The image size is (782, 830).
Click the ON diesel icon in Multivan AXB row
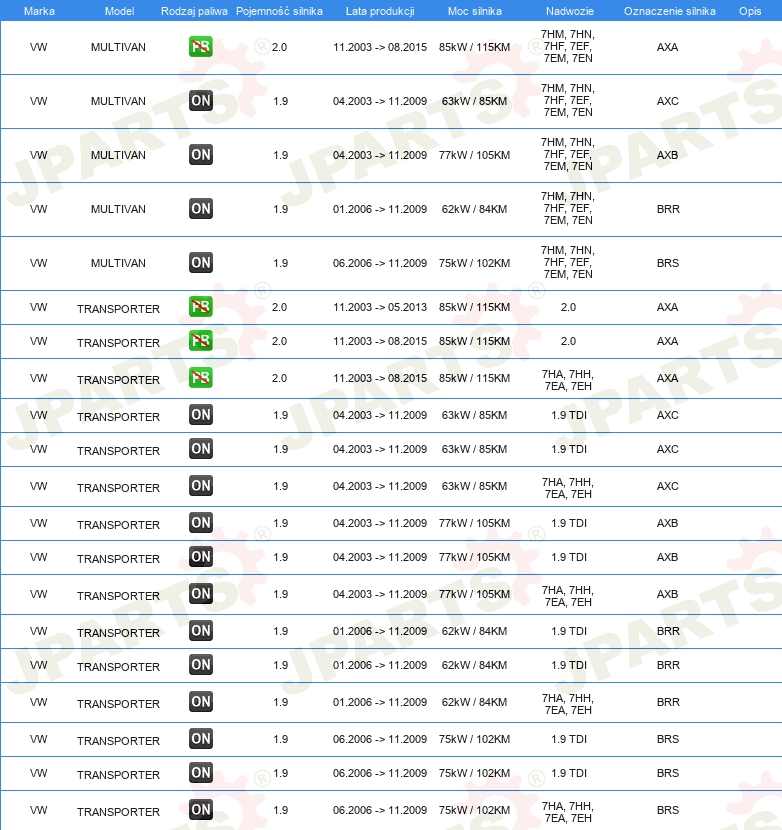click(x=201, y=155)
